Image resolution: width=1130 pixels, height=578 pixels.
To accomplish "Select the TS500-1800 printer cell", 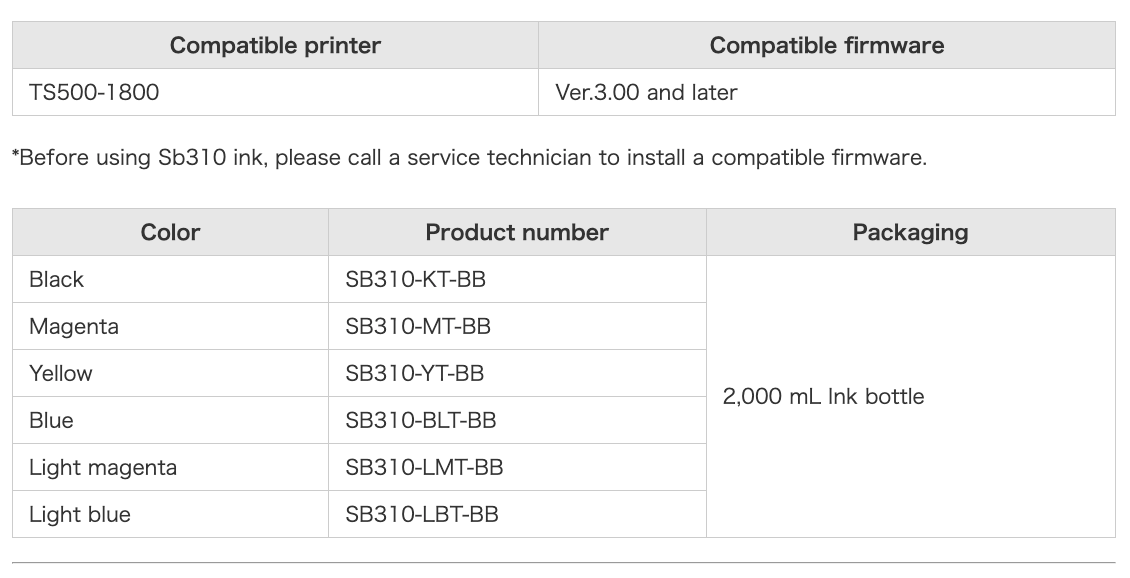I will (94, 92).
